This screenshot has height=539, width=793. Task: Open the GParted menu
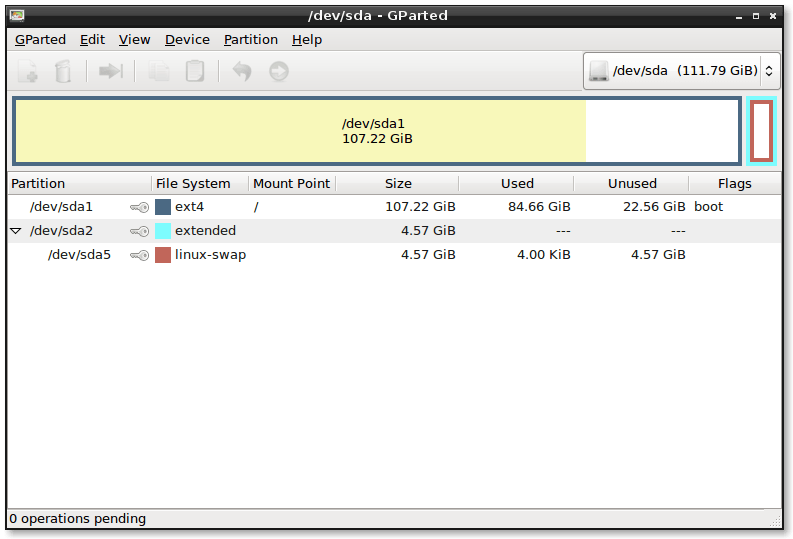[x=40, y=39]
